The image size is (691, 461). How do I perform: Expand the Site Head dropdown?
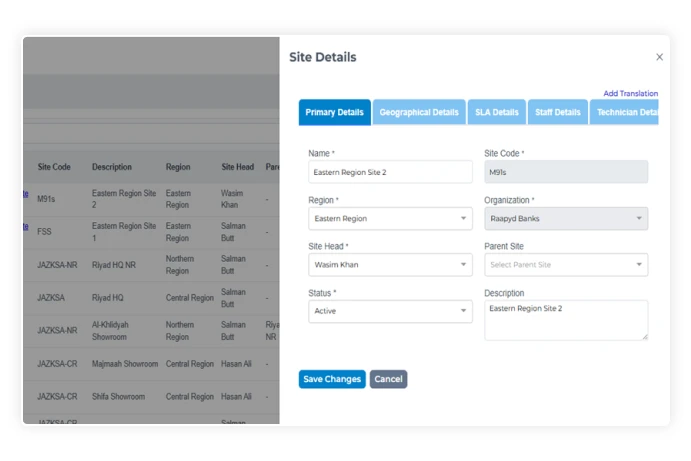point(390,265)
